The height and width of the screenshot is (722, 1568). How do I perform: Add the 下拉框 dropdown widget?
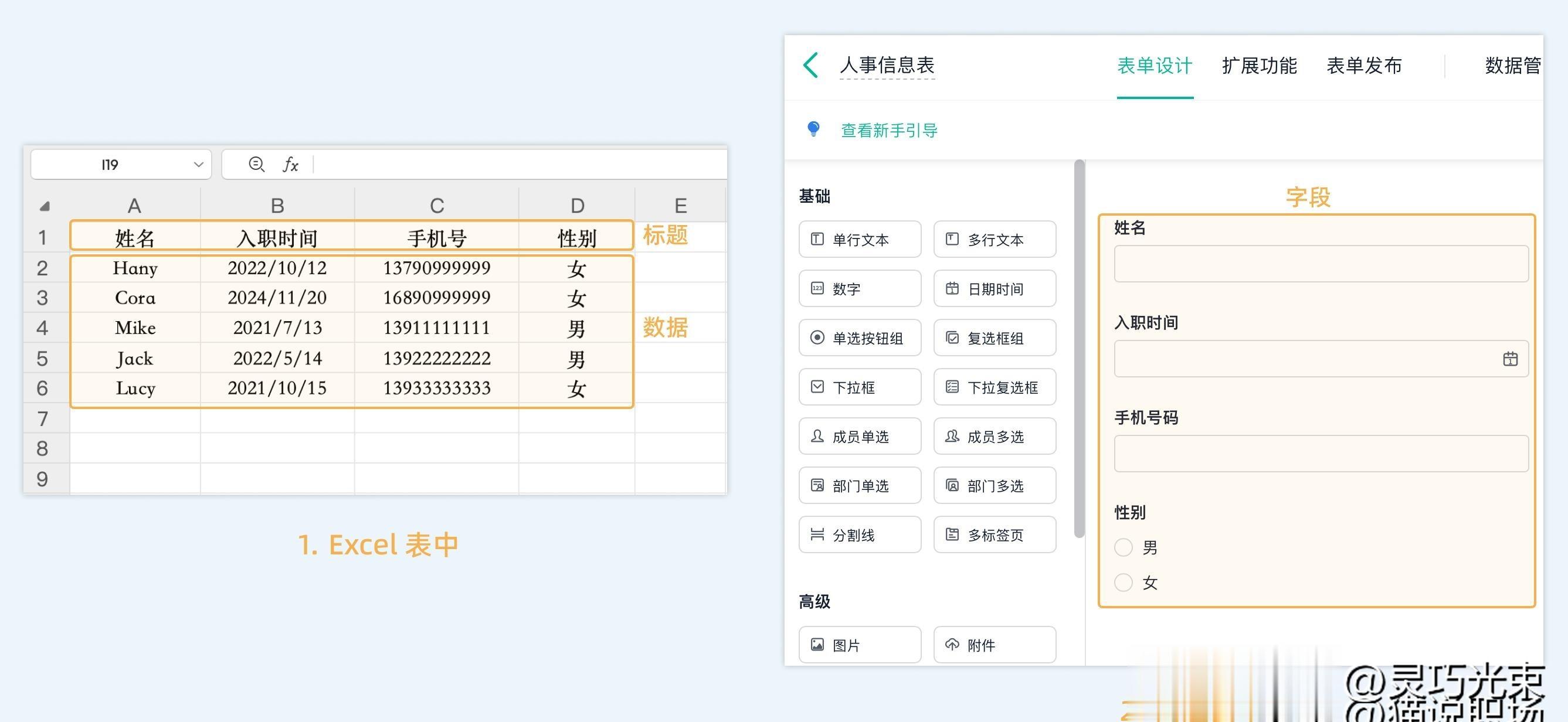coord(860,387)
